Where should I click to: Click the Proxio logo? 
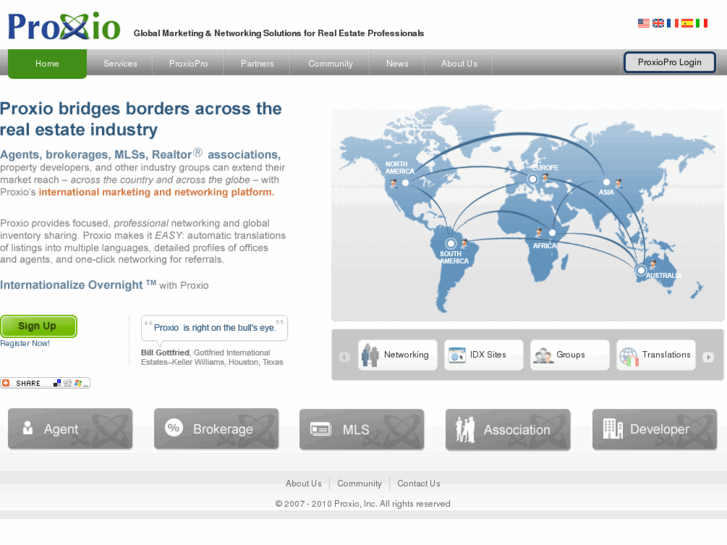tap(64, 26)
